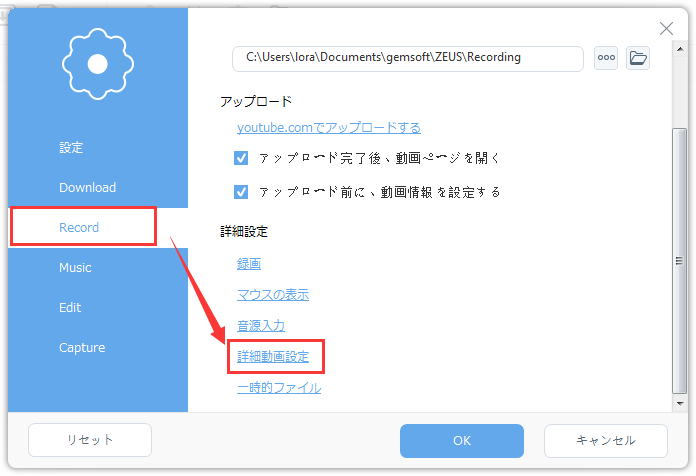Open the Music settings tab
The image size is (696, 476).
[75, 267]
